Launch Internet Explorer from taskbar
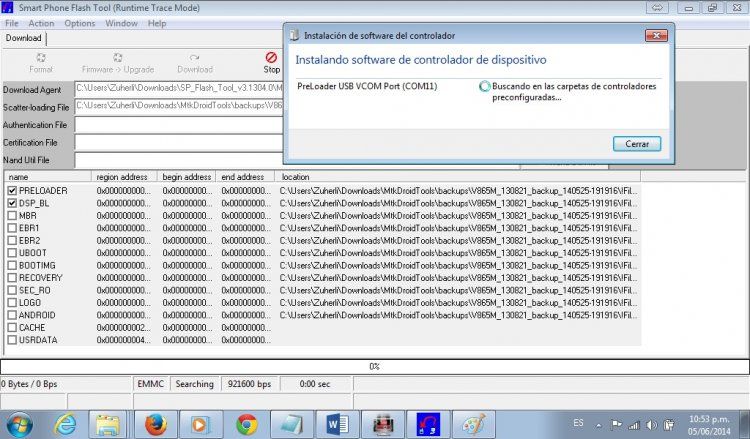 (x=66, y=425)
